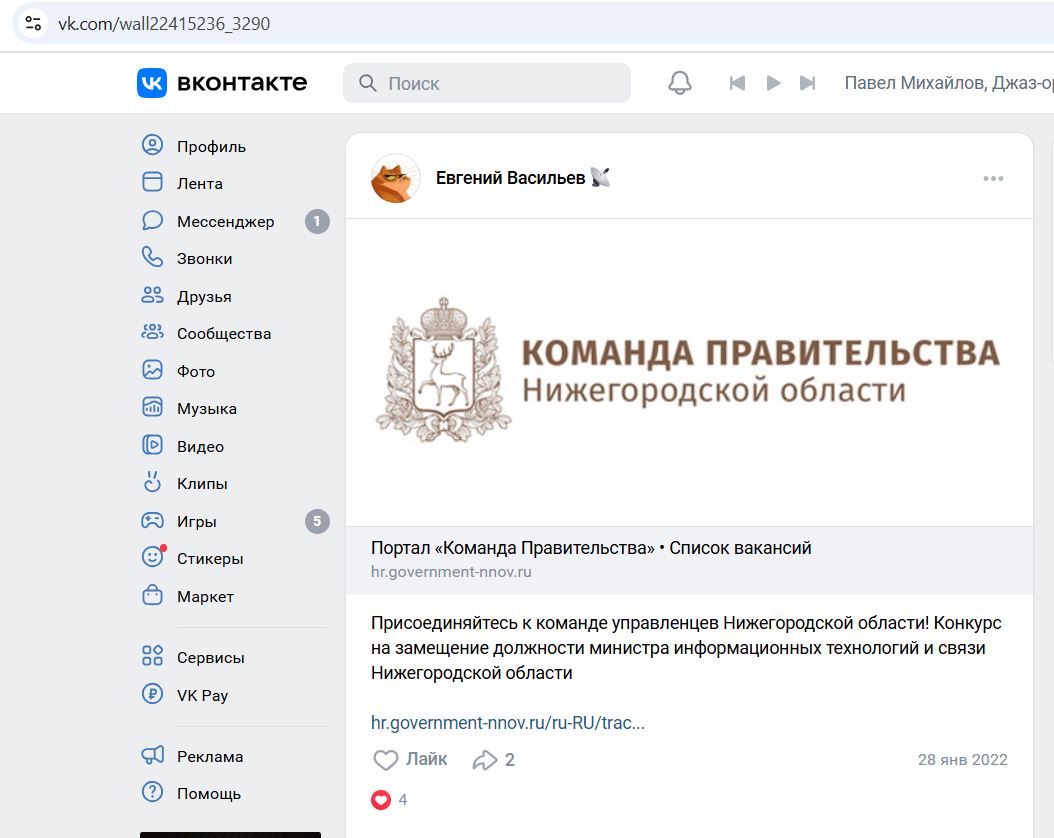This screenshot has width=1054, height=838.
Task: Follow the hr.government-nnov.ru/ru-RU/trac... link
Action: click(x=508, y=722)
